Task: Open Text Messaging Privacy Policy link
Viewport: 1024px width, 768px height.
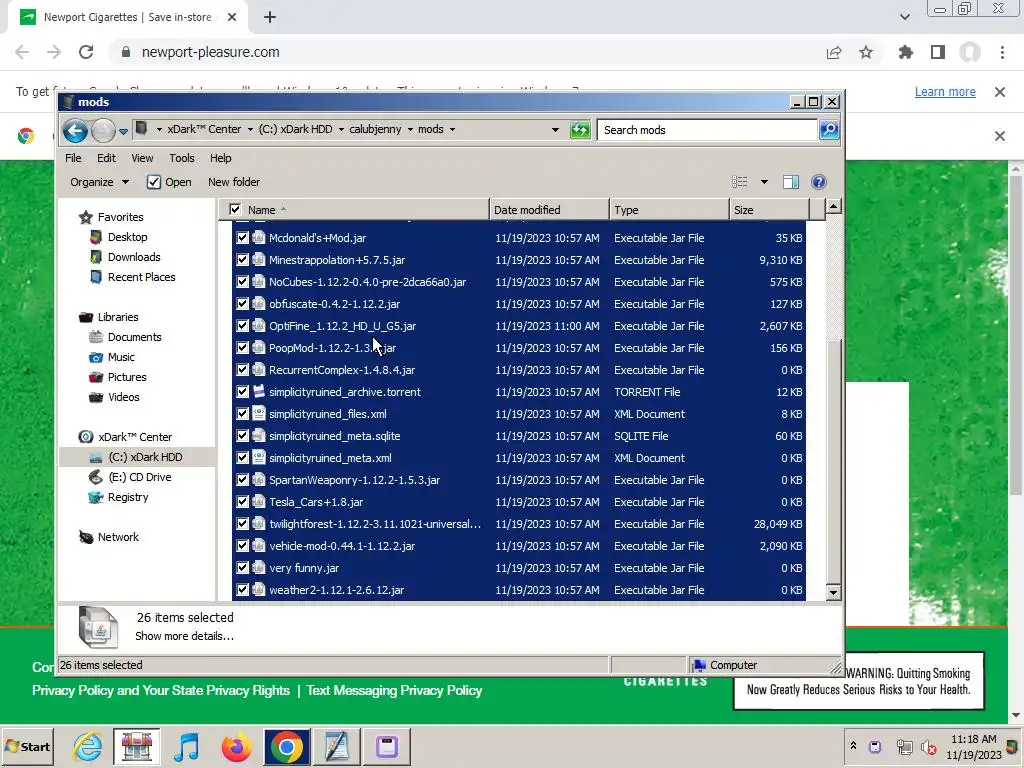Action: [394, 690]
